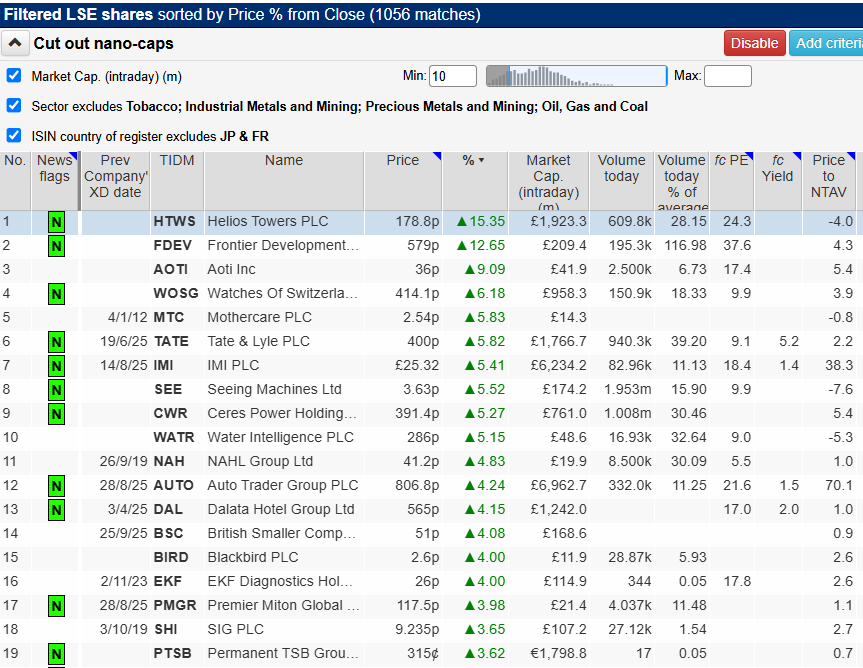Viewport: 863px width, 668px height.
Task: Sort by fc Yield column header
Action: point(777,180)
